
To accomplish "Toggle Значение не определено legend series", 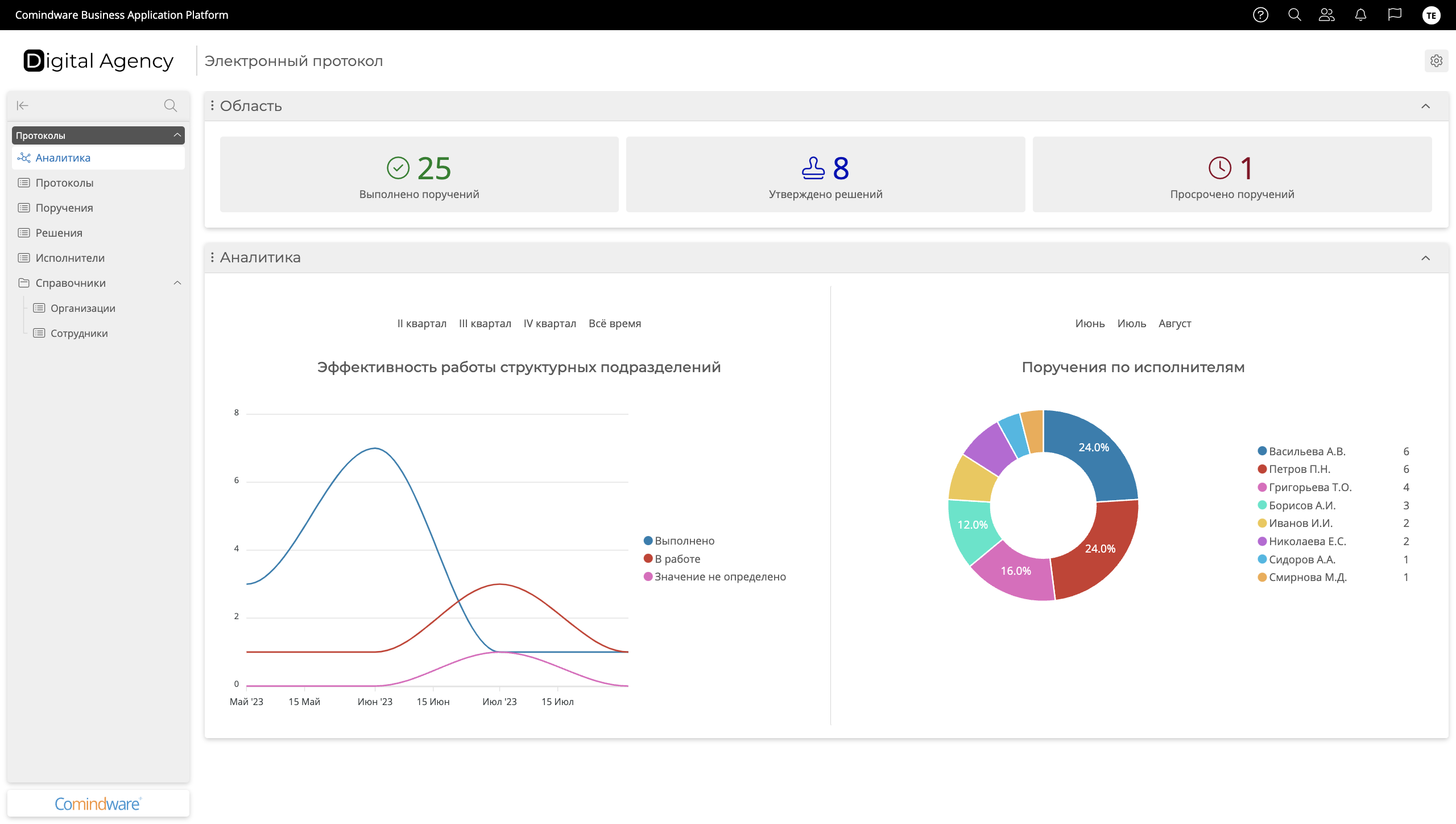I will (715, 576).
